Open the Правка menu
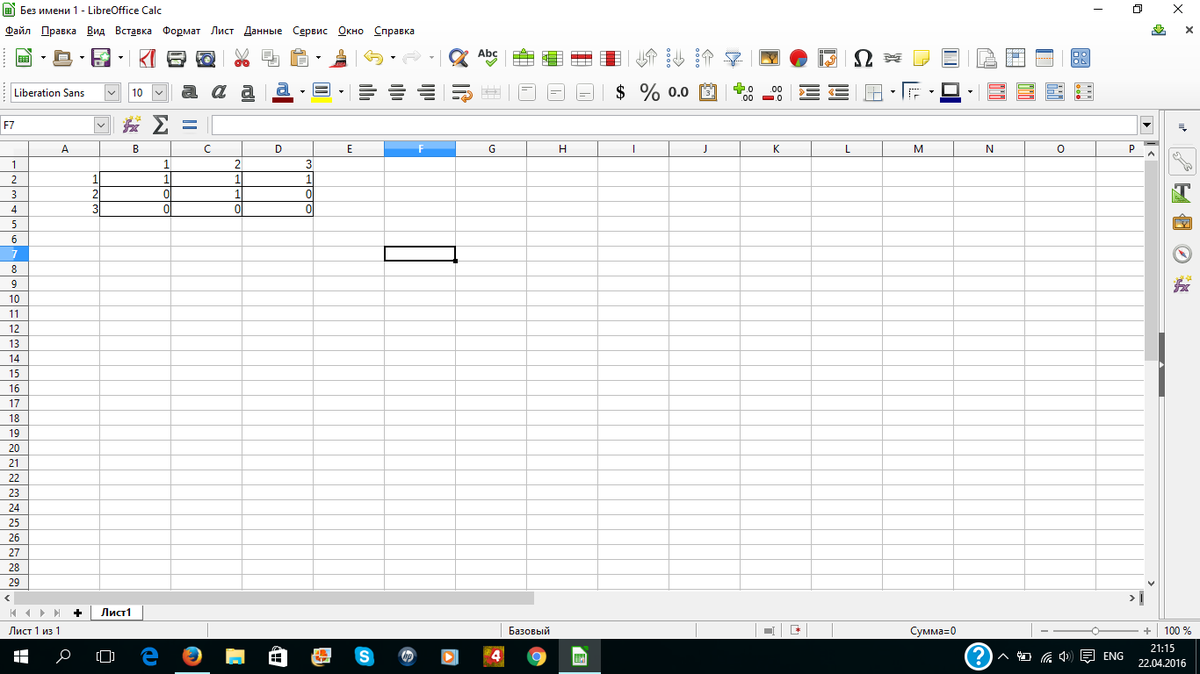The width and height of the screenshot is (1200, 674). tap(58, 31)
